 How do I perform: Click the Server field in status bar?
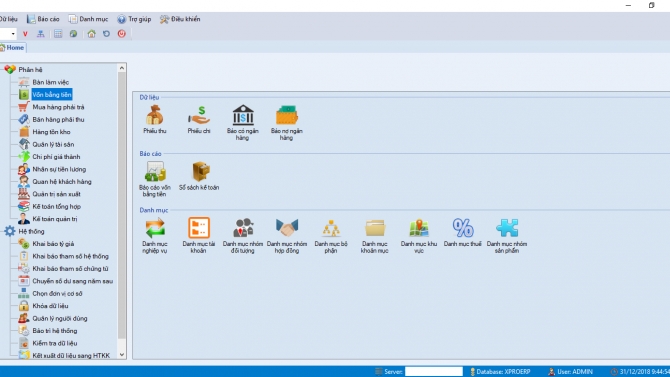coord(433,371)
